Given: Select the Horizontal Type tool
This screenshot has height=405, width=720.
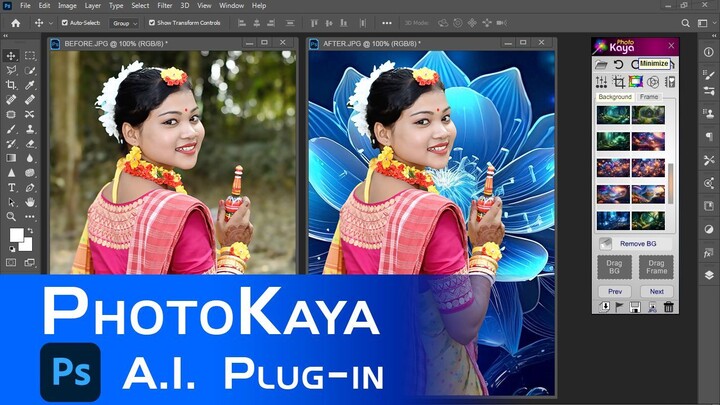Looking at the screenshot, I should pyautogui.click(x=11, y=187).
